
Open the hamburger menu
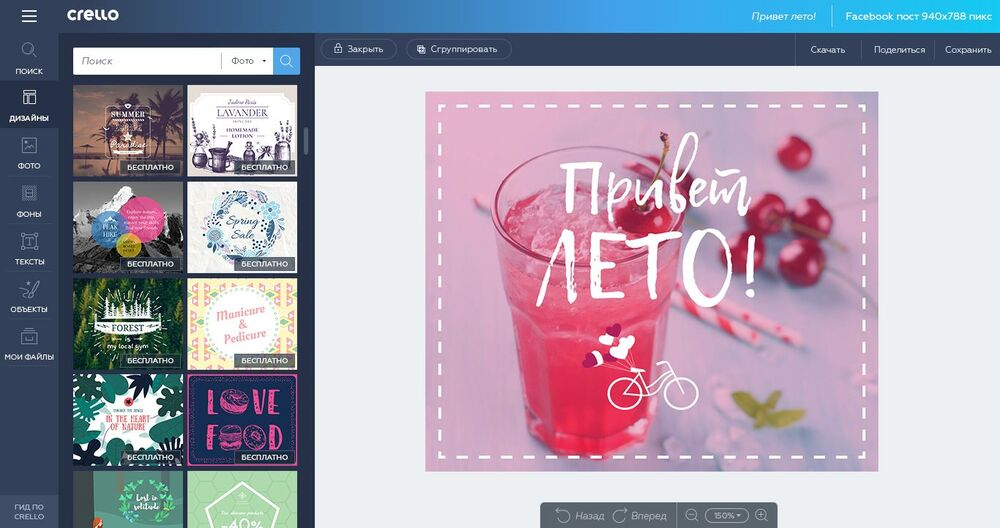(29, 16)
